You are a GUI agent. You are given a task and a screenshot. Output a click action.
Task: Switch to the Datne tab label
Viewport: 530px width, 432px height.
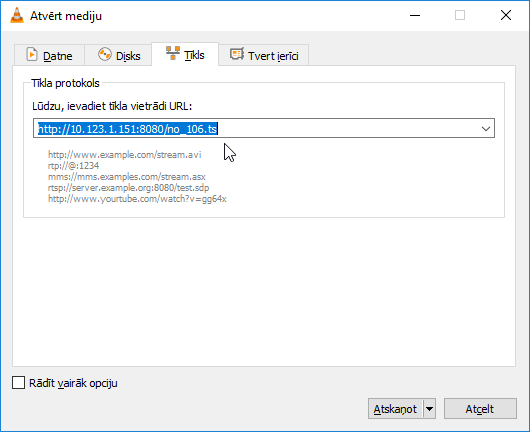pos(58,56)
